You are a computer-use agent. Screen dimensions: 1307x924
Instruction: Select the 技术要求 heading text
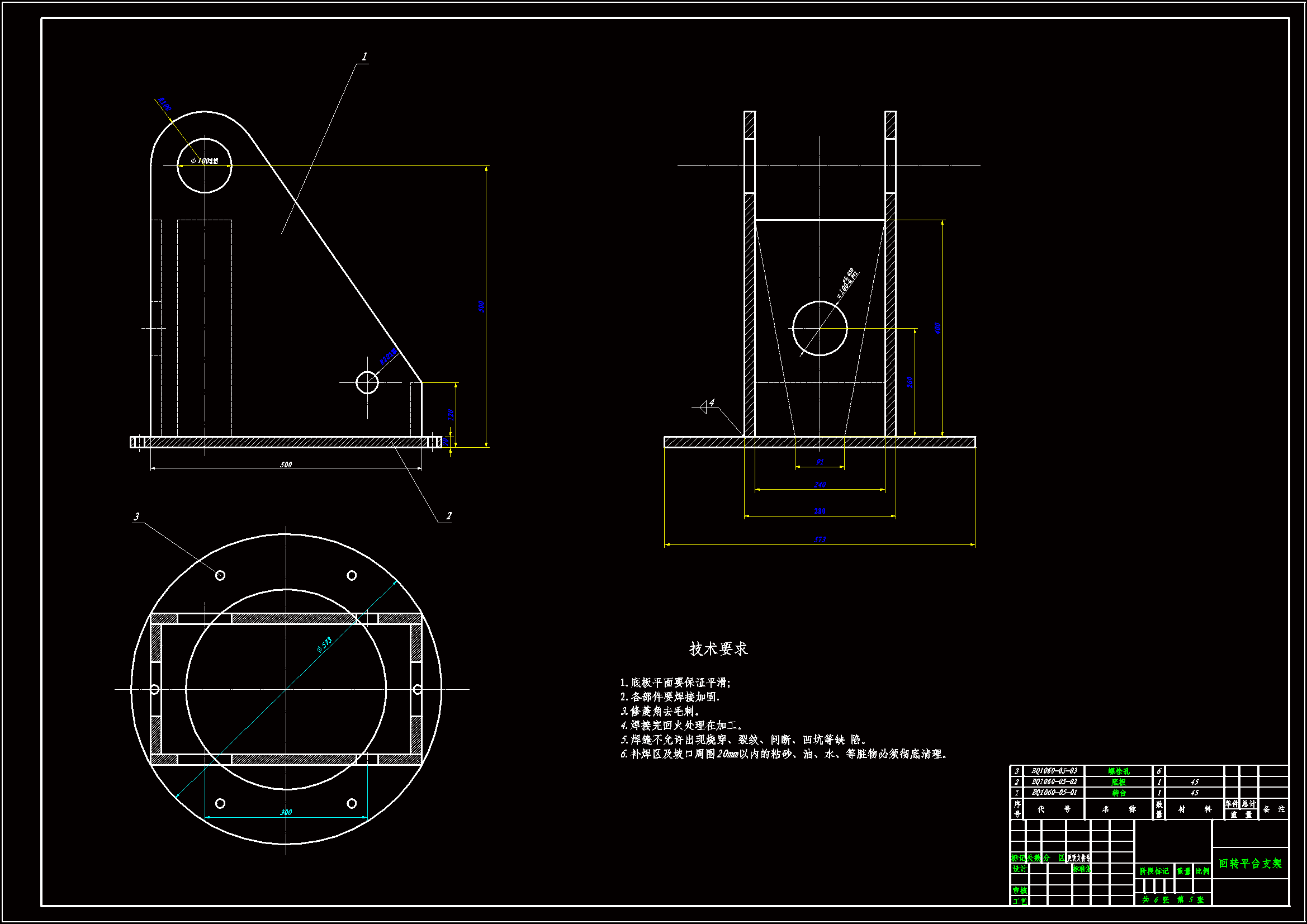coord(718,648)
